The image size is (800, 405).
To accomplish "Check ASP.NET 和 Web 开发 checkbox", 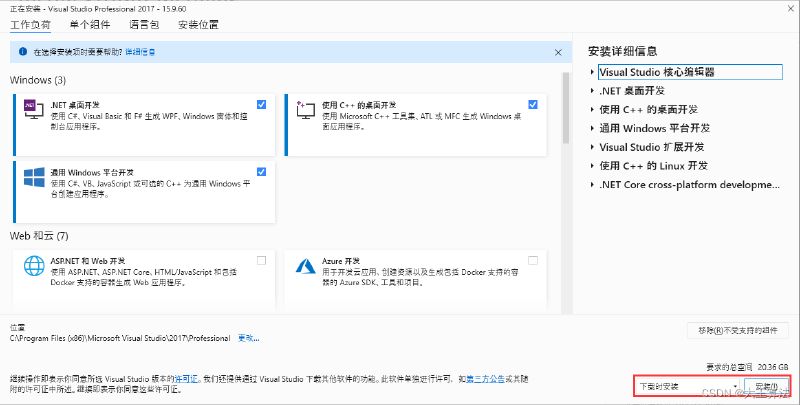I will coord(261,261).
